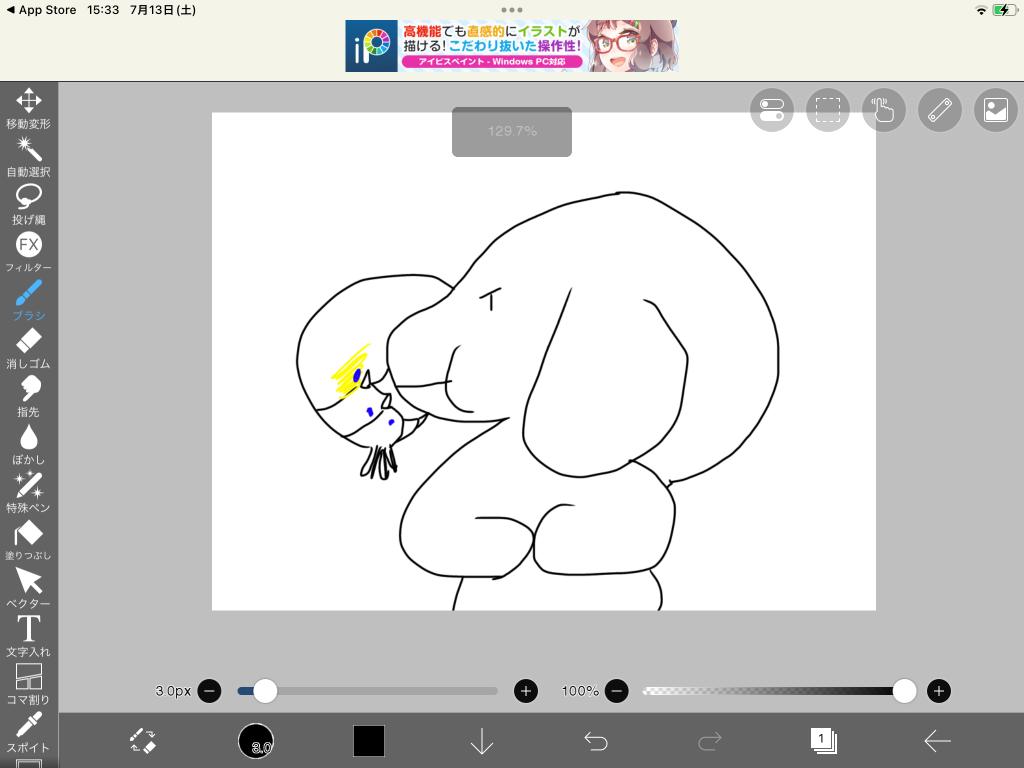Toggle the view settings switch icon at top
The image size is (1024, 768).
coord(771,110)
